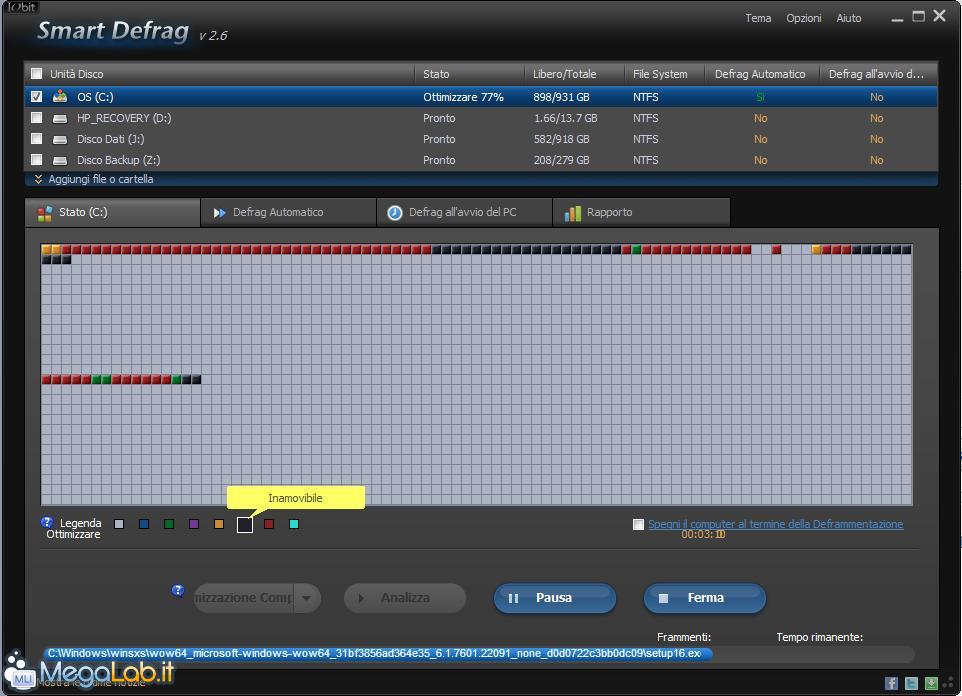Viewport: 962px width, 696px height.
Task: Check the HP_RECOVERY (D:) checkbox
Action: pyautogui.click(x=37, y=117)
